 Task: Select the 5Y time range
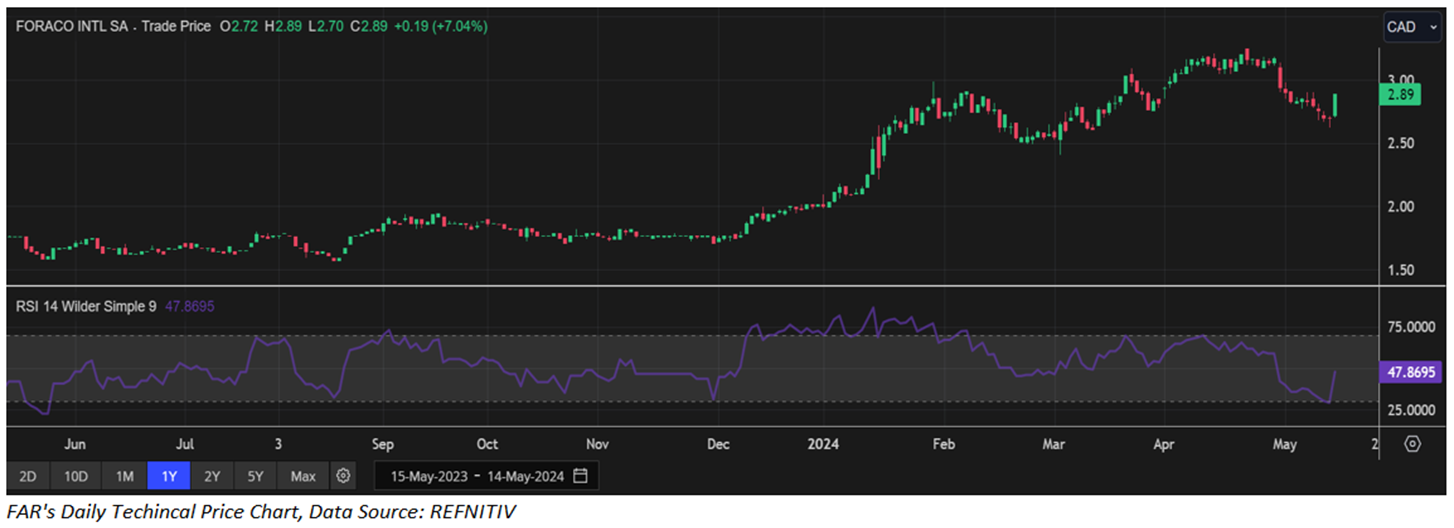(255, 475)
